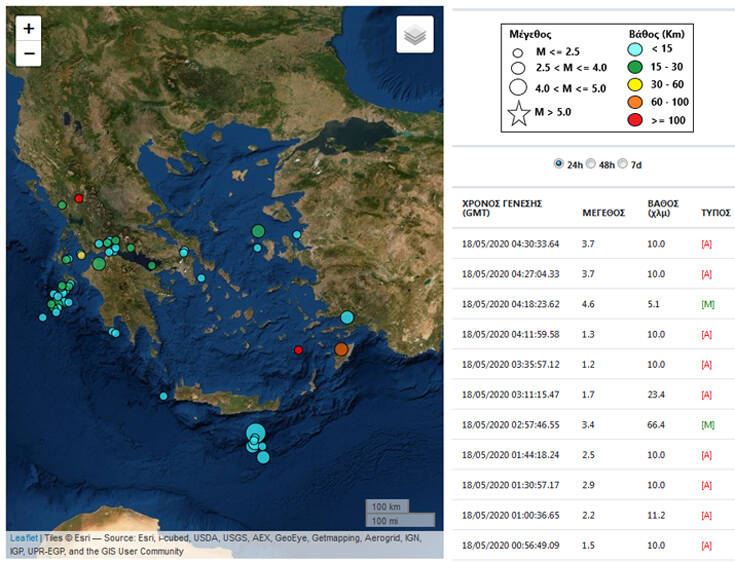The width and height of the screenshot is (735, 562).
Task: Open [M] link for the 02:57:46.55 event
Action: tap(707, 425)
